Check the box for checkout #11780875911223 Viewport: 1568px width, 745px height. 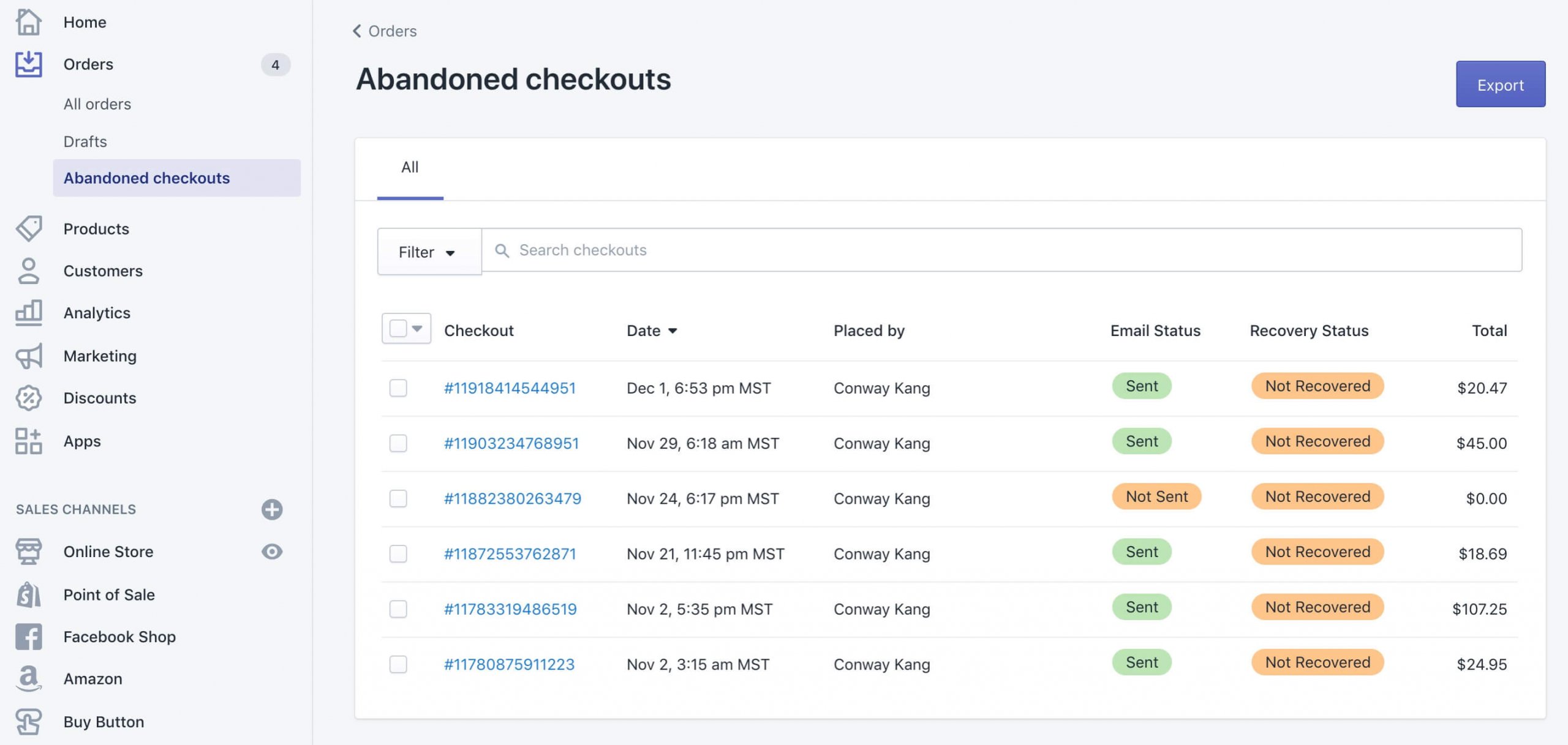pos(398,664)
